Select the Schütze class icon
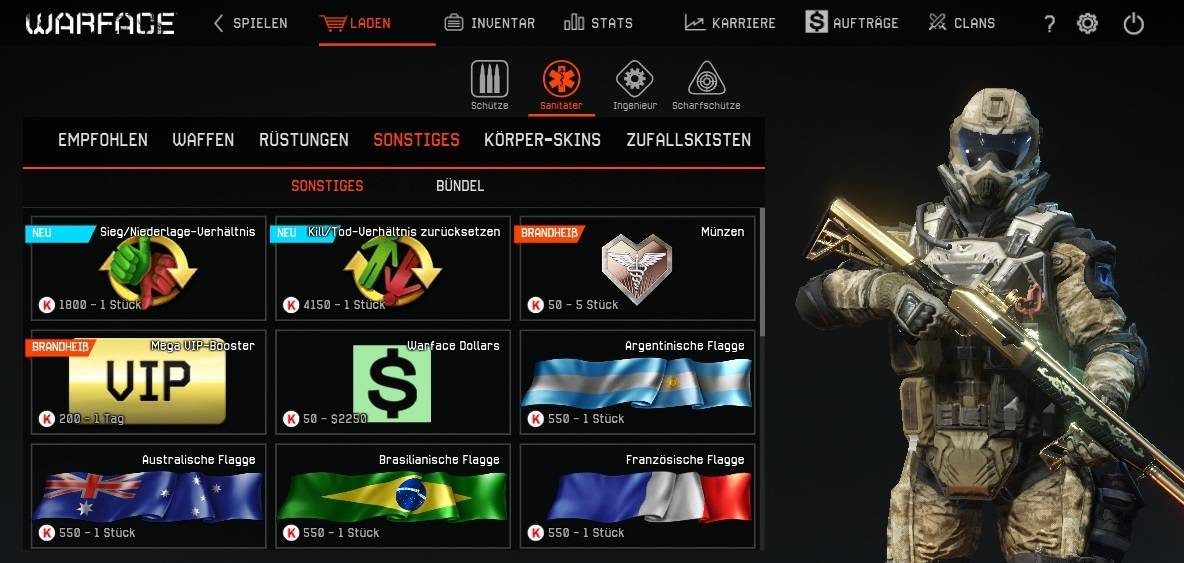 click(x=489, y=79)
